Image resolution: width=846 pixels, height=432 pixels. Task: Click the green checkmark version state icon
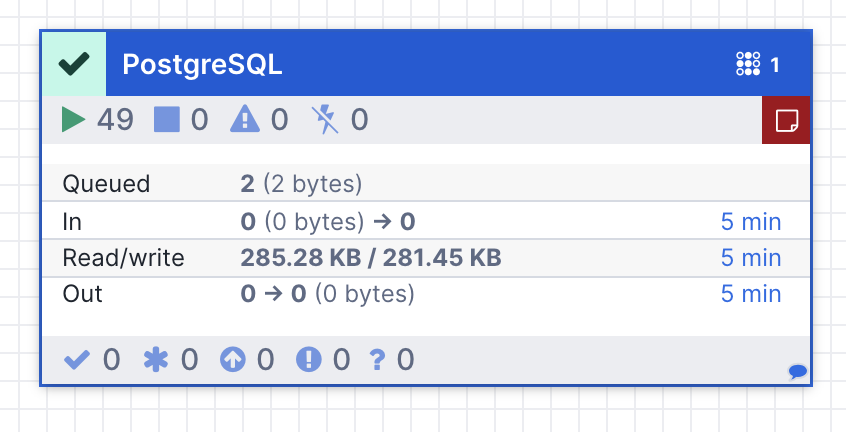click(x=73, y=64)
